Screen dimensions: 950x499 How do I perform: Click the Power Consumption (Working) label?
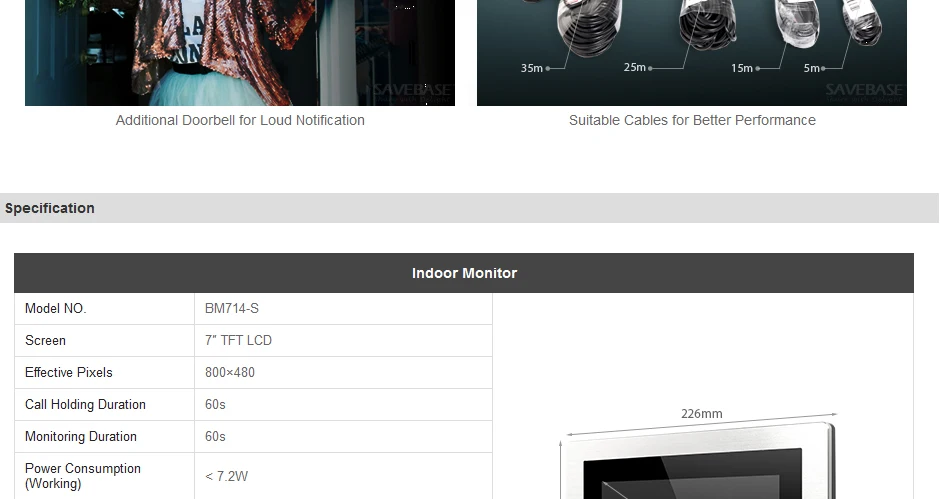(83, 476)
